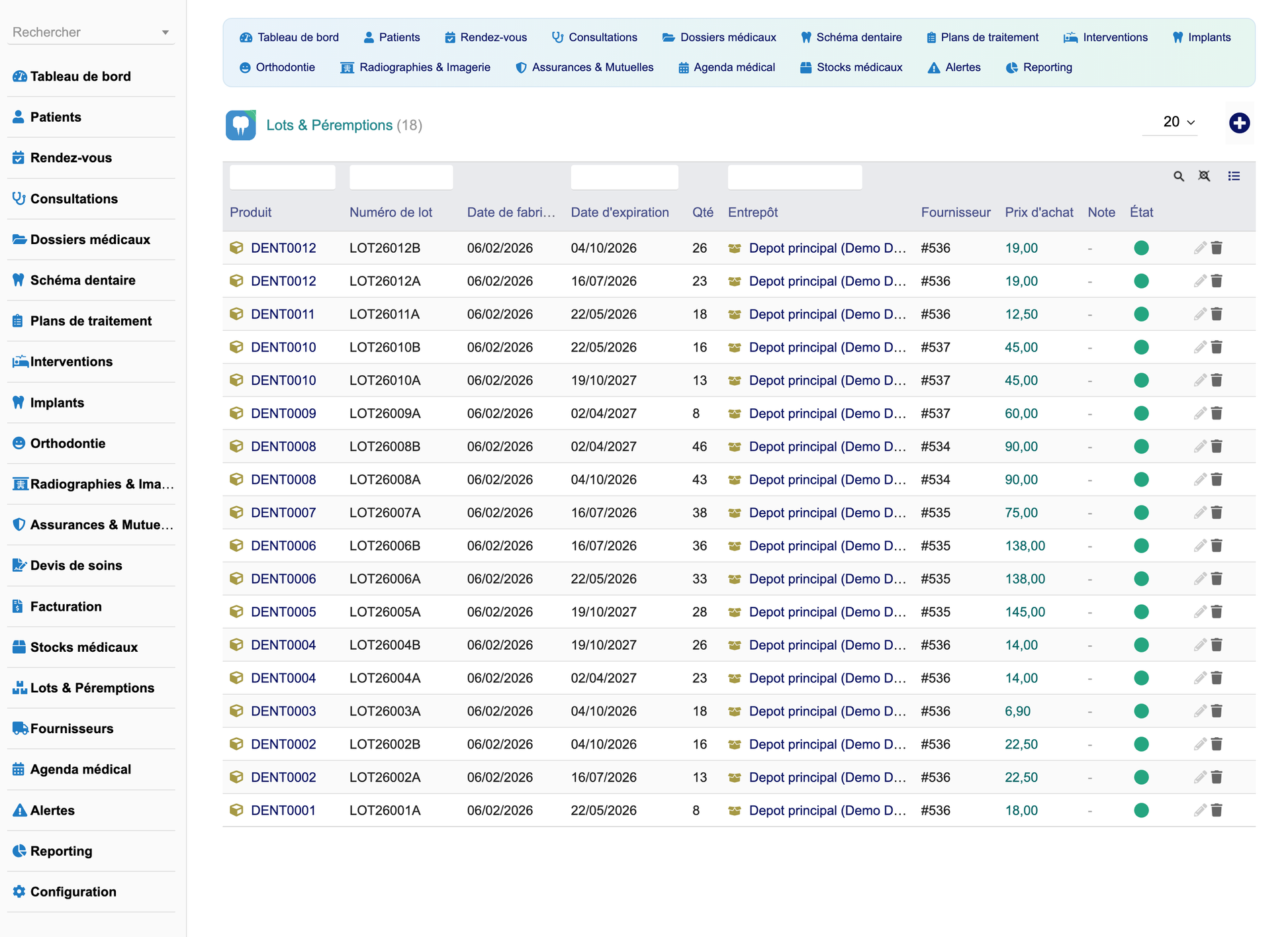Click the product box icon for LOT26012A
The width and height of the screenshot is (1288, 937).
(236, 281)
